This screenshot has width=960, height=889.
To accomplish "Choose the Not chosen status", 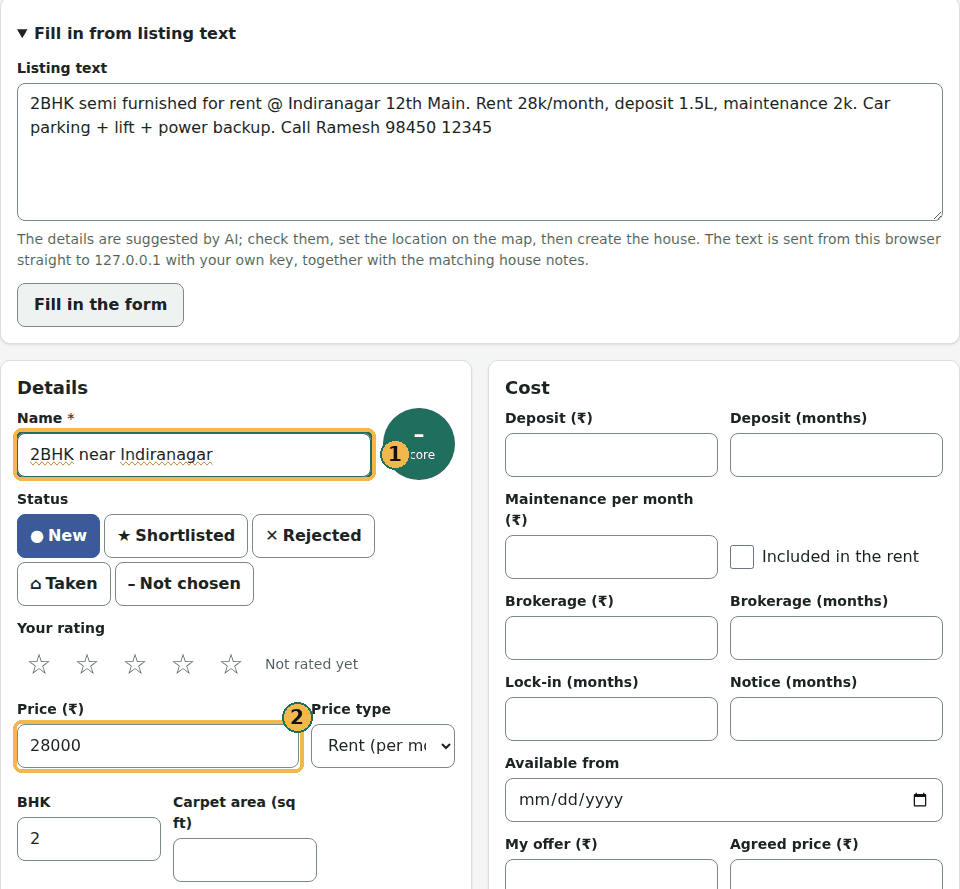I will tap(184, 584).
